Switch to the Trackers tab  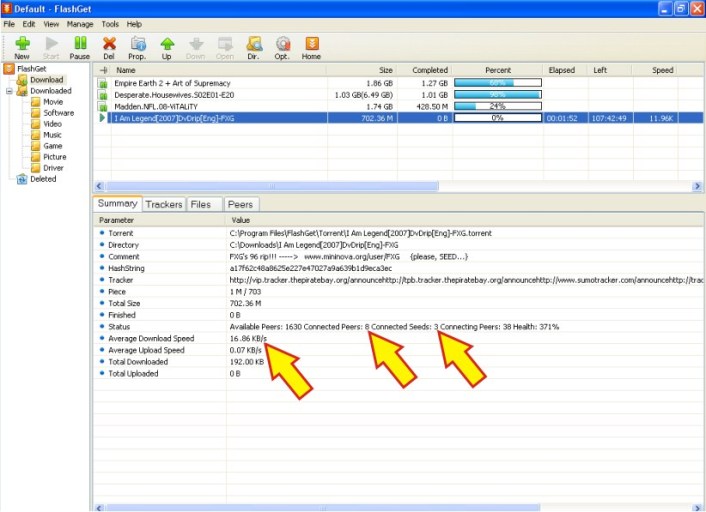[x=164, y=204]
